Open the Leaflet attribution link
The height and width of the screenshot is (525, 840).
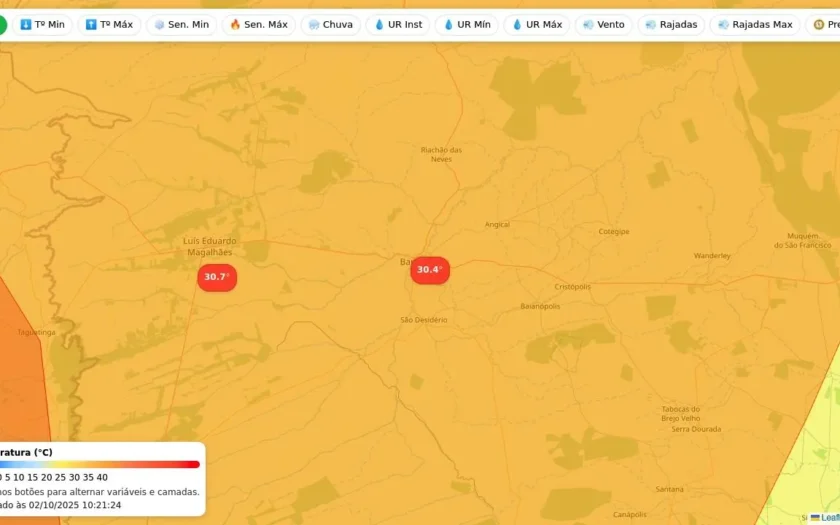point(830,518)
